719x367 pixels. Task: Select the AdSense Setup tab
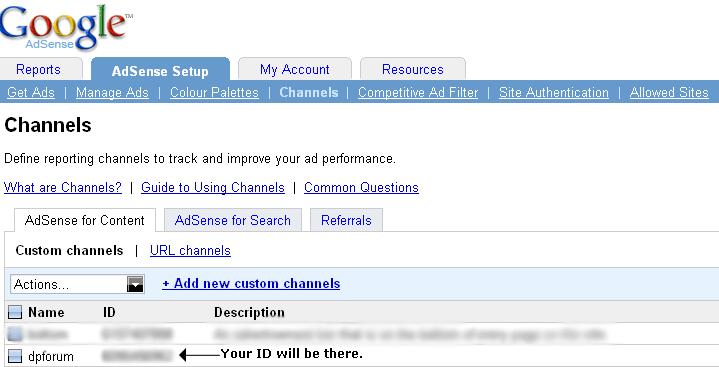pyautogui.click(x=160, y=70)
